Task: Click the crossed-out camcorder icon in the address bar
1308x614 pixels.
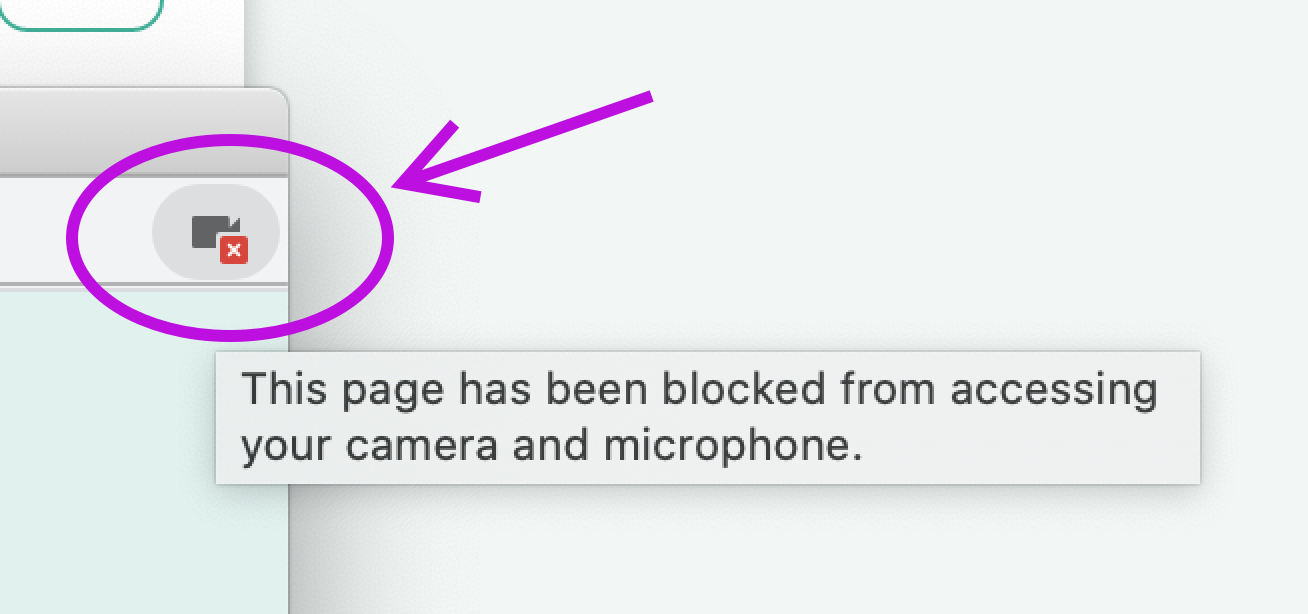Action: pyautogui.click(x=215, y=232)
